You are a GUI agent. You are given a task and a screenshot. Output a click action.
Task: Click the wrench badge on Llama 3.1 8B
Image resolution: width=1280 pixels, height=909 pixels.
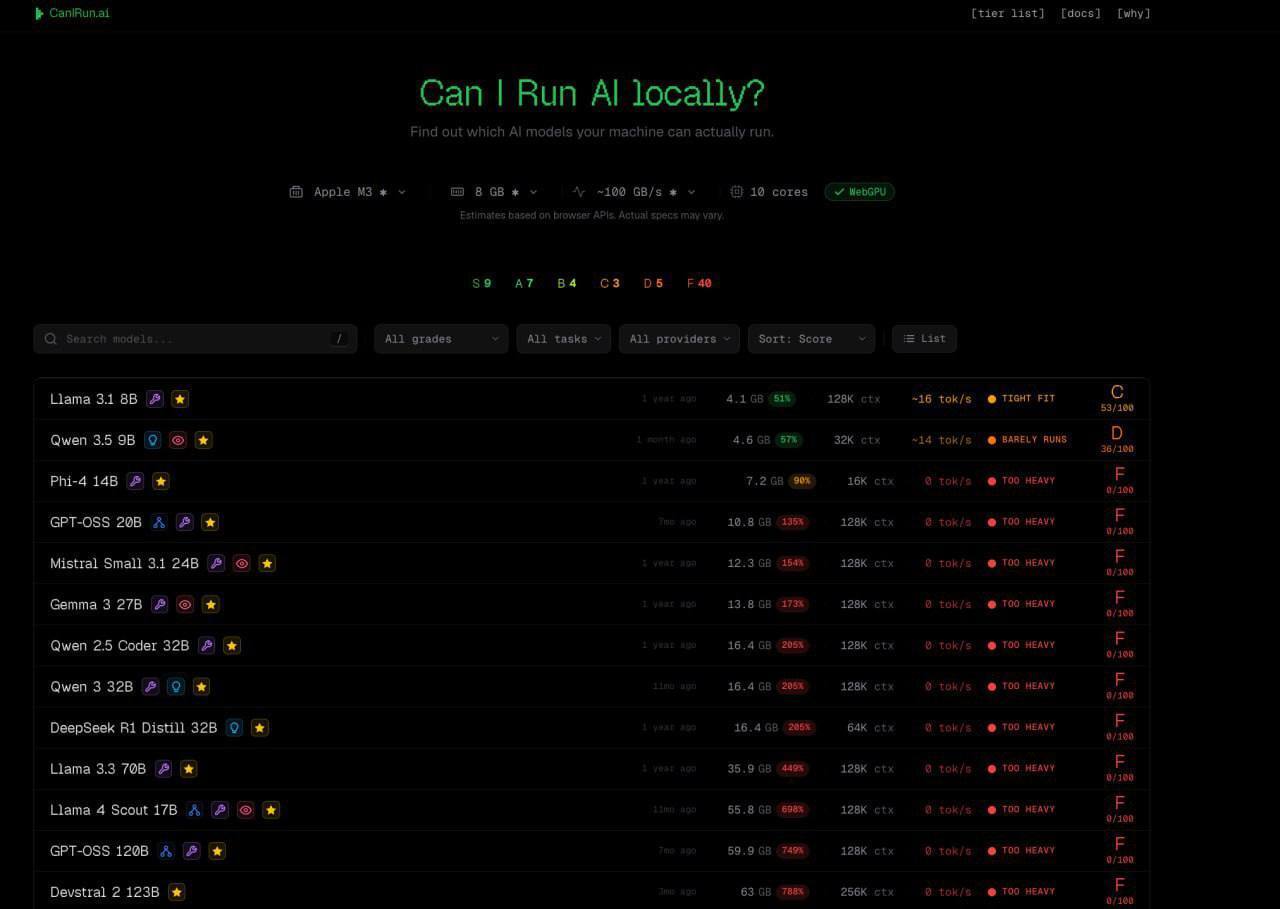pos(155,399)
